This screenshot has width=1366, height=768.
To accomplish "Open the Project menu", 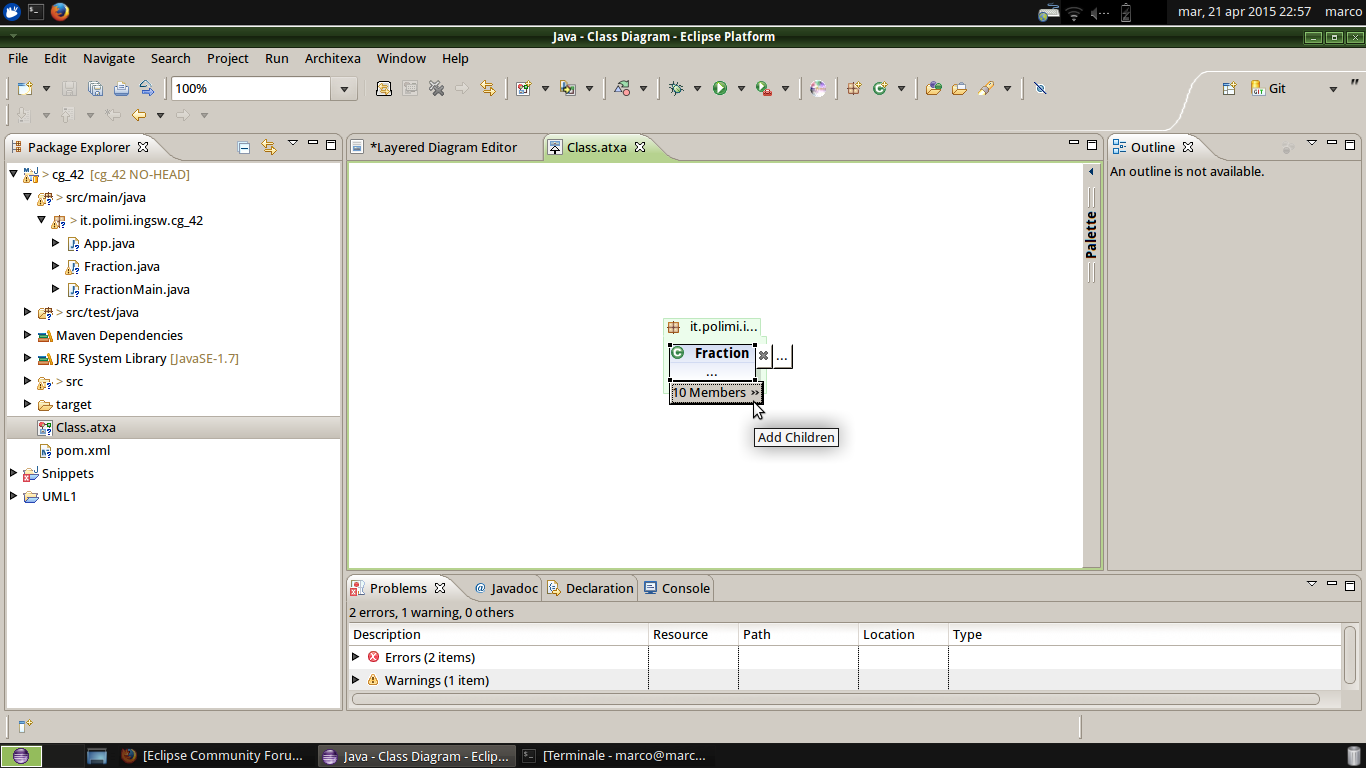I will pyautogui.click(x=228, y=58).
